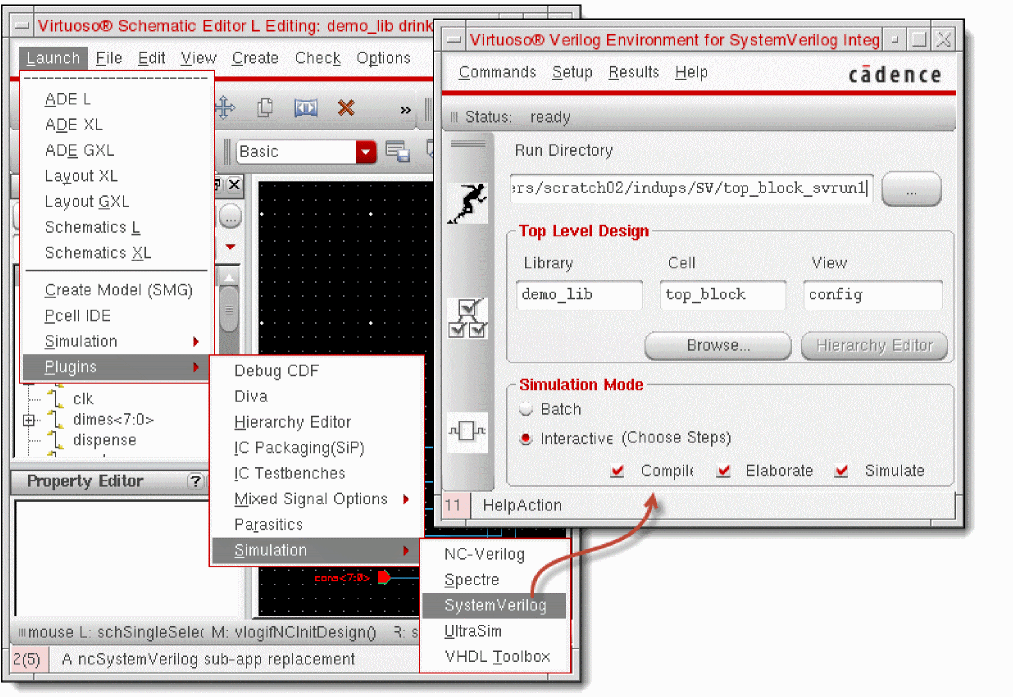Open the Check menu
This screenshot has width=1013, height=697.
pyautogui.click(x=318, y=58)
